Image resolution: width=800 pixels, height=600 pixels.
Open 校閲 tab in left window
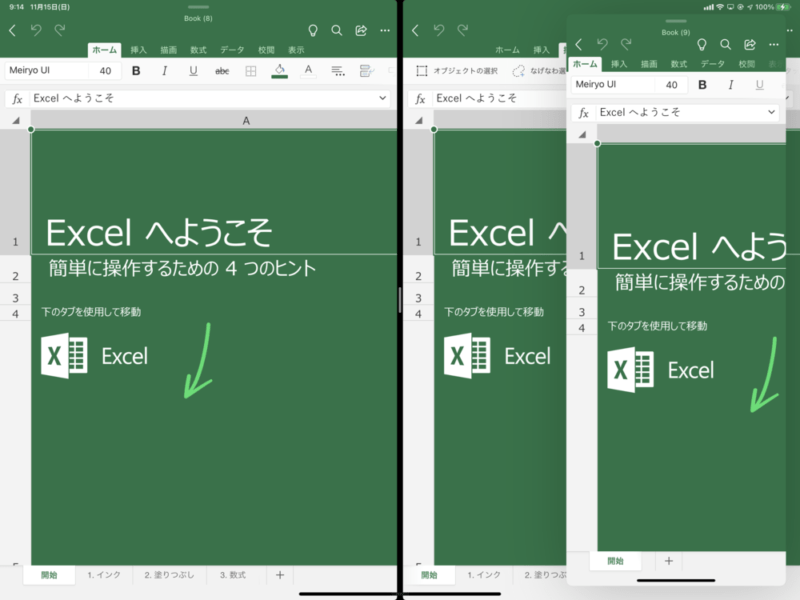(266, 50)
